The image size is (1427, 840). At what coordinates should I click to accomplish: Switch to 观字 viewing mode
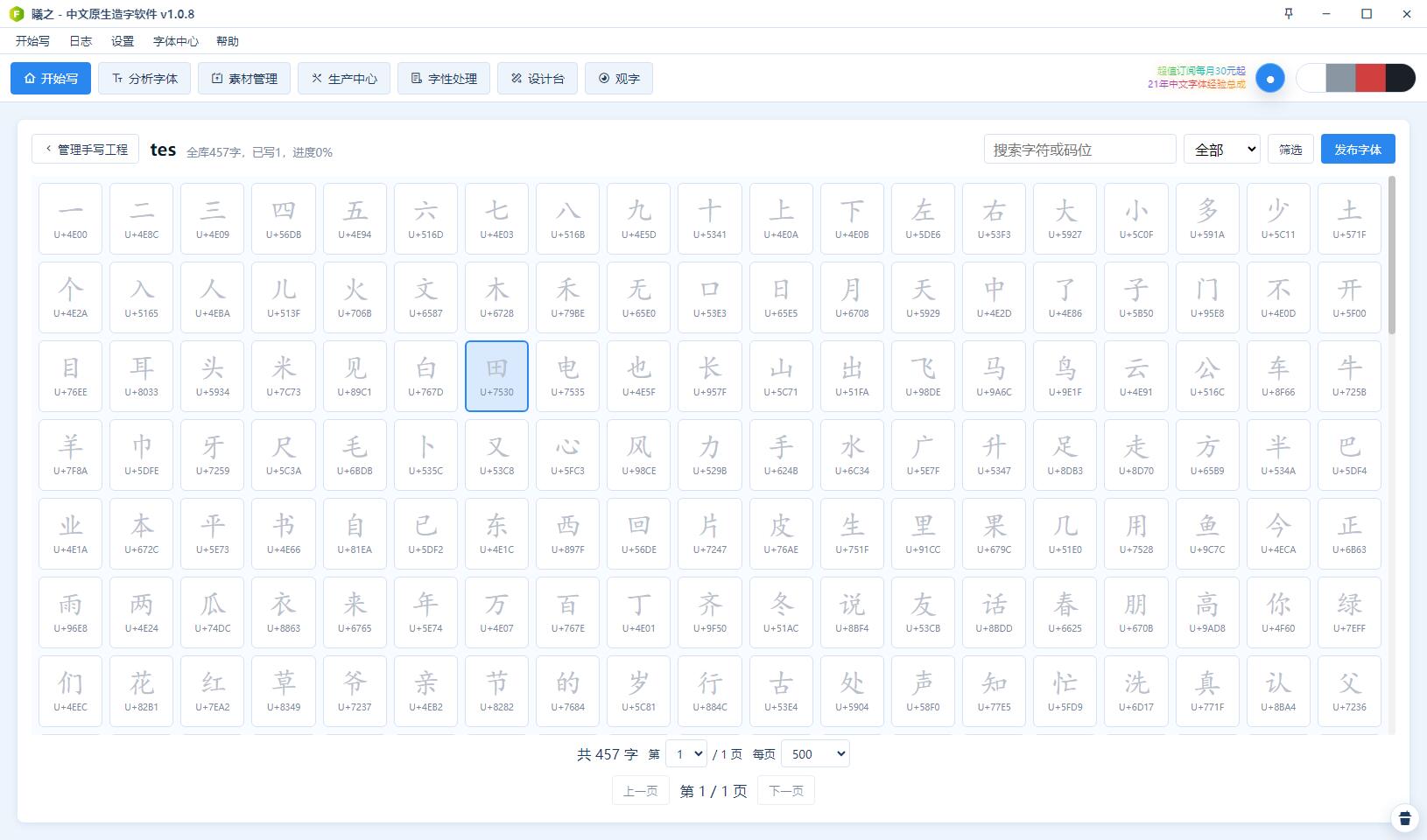click(x=619, y=79)
